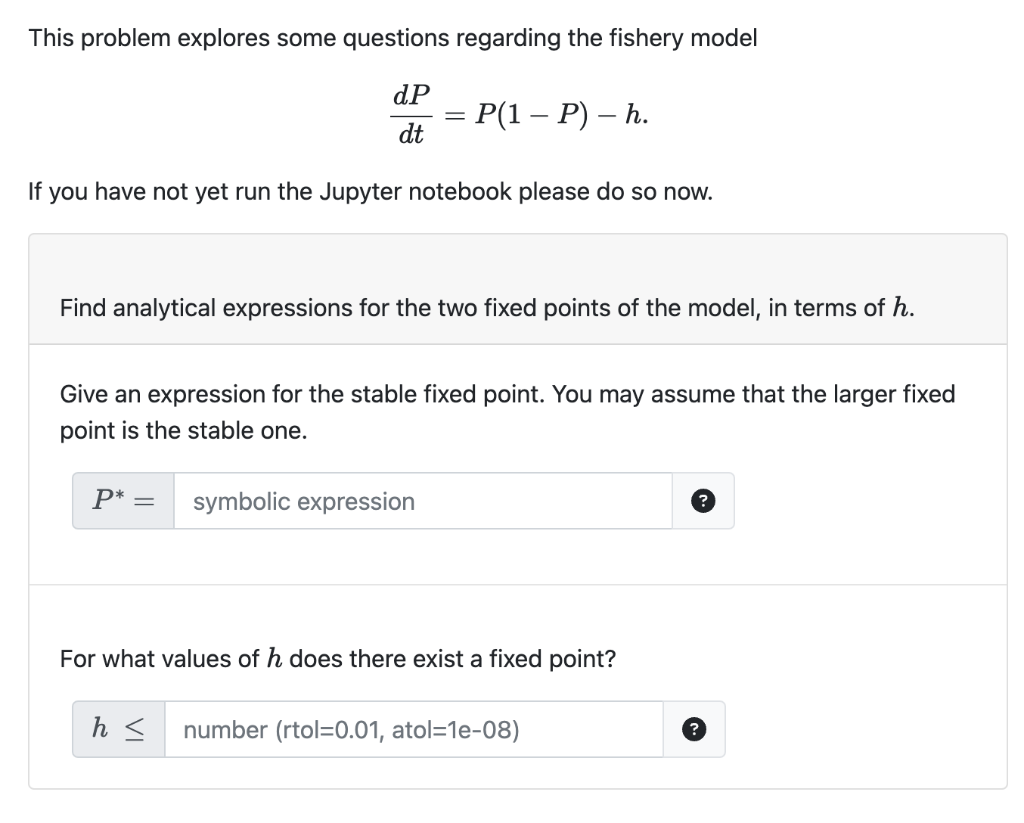Click the dark circular help icon near the bottom field
Screen dimensions: 1024x823
(x=693, y=729)
